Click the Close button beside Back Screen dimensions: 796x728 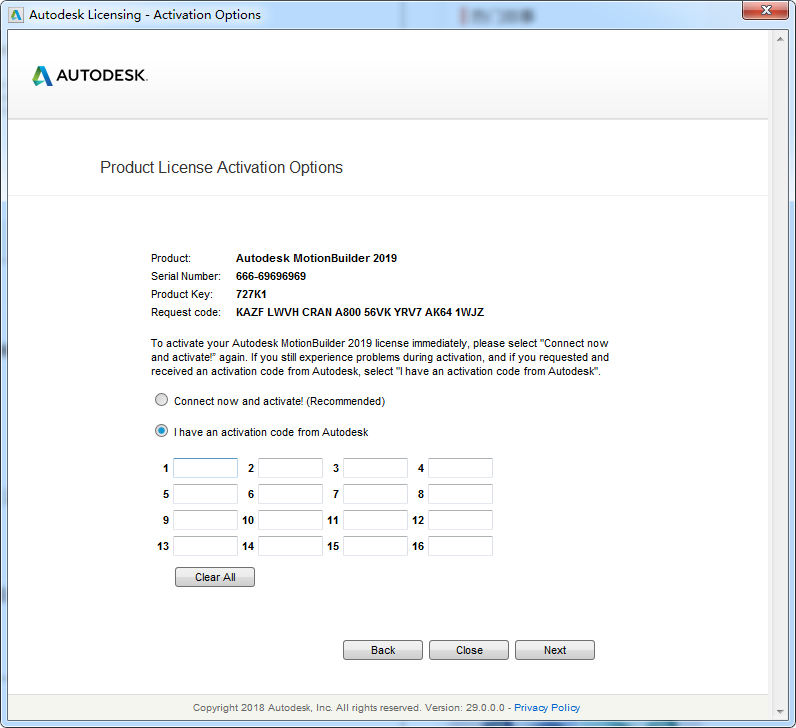point(469,650)
